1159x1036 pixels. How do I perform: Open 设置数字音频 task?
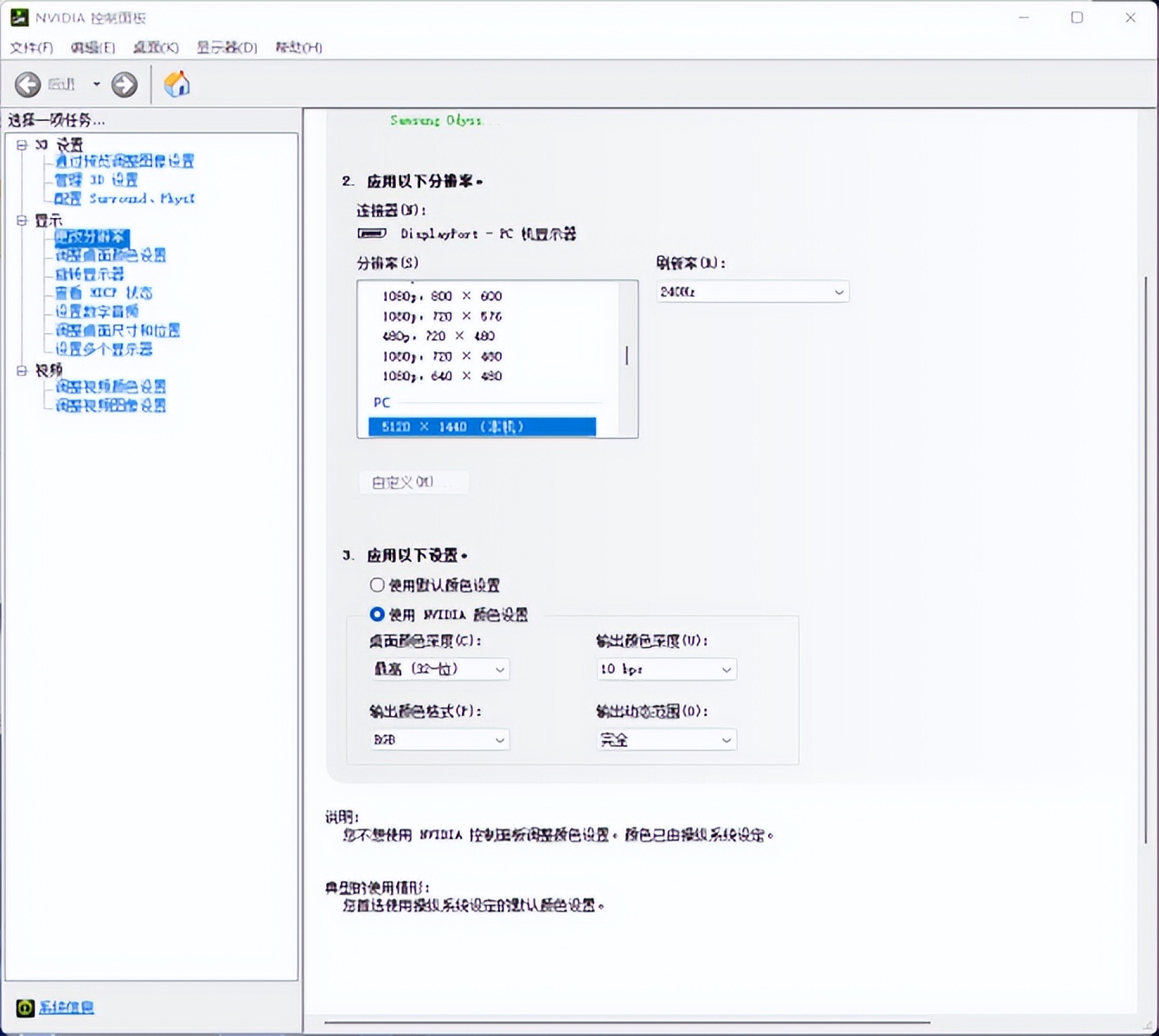[x=97, y=311]
